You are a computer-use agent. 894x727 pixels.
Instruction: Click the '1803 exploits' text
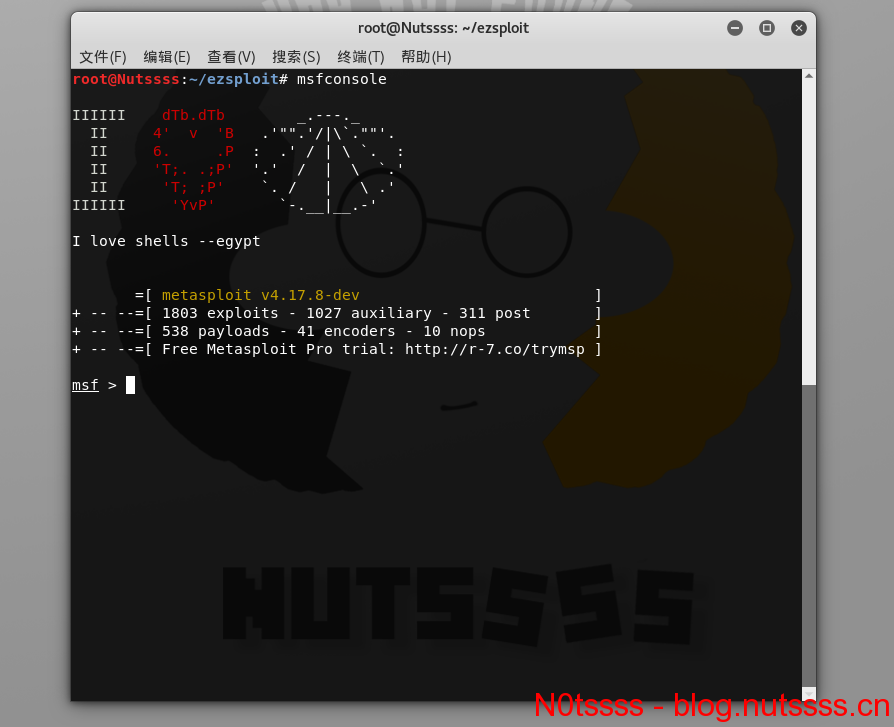click(220, 313)
